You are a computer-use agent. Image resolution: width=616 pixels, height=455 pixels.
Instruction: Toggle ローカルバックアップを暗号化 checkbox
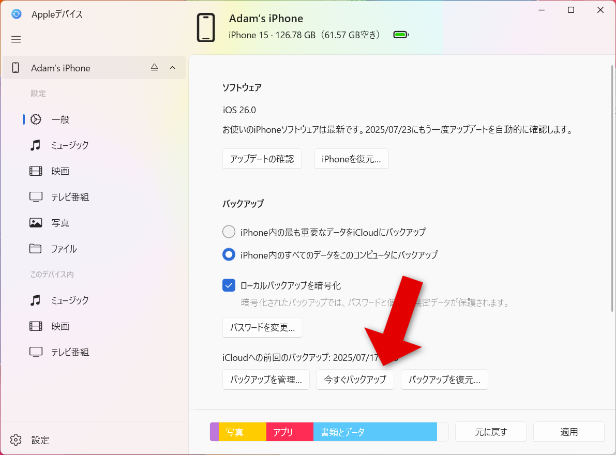click(x=229, y=285)
